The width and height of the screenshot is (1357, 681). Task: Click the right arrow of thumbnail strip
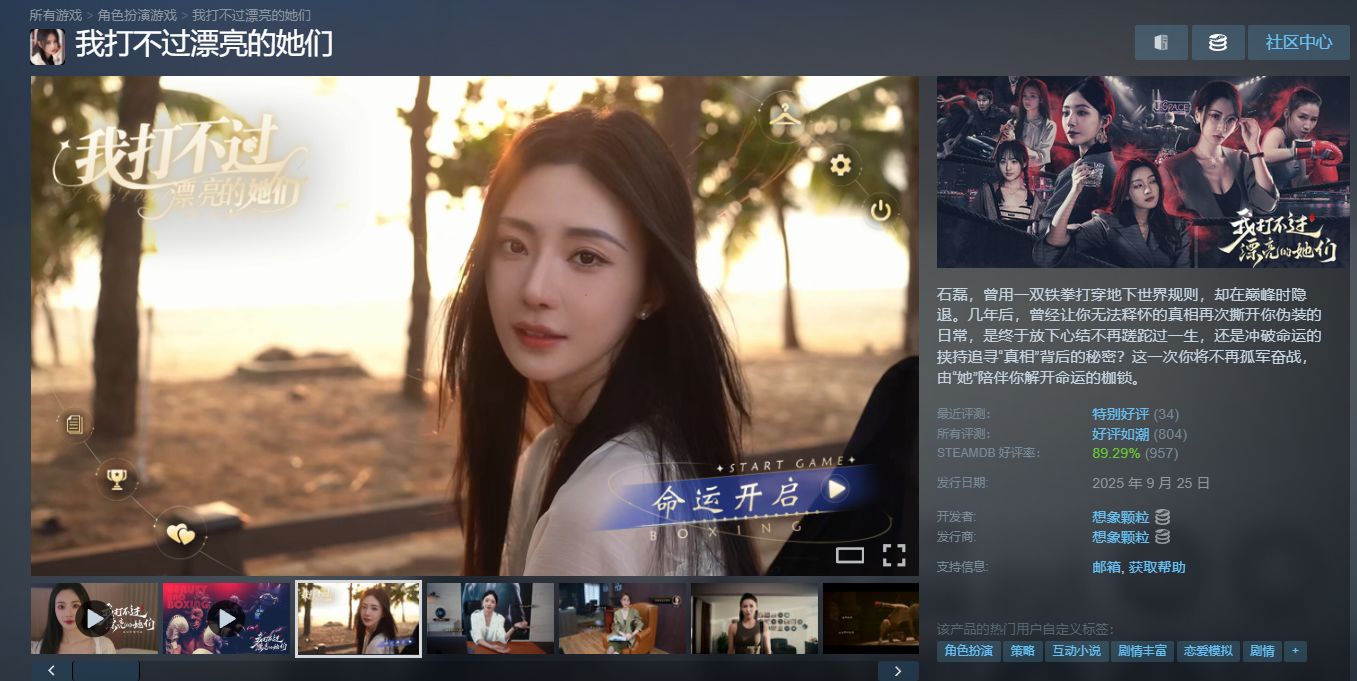[x=898, y=671]
